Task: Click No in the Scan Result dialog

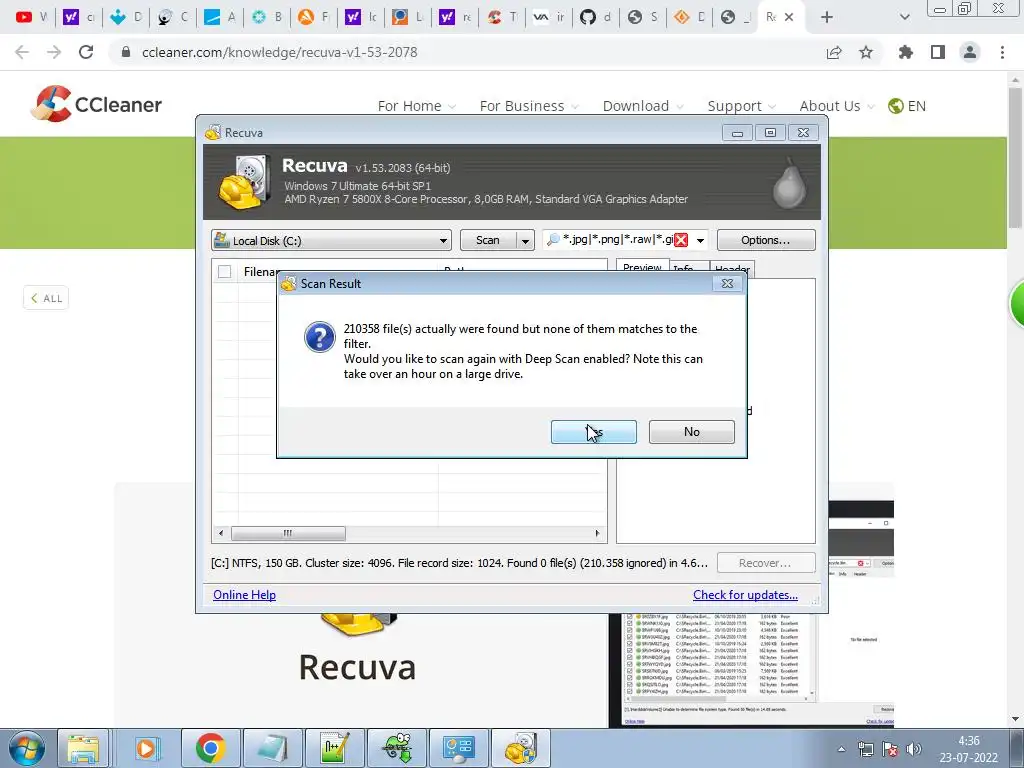Action: point(692,432)
